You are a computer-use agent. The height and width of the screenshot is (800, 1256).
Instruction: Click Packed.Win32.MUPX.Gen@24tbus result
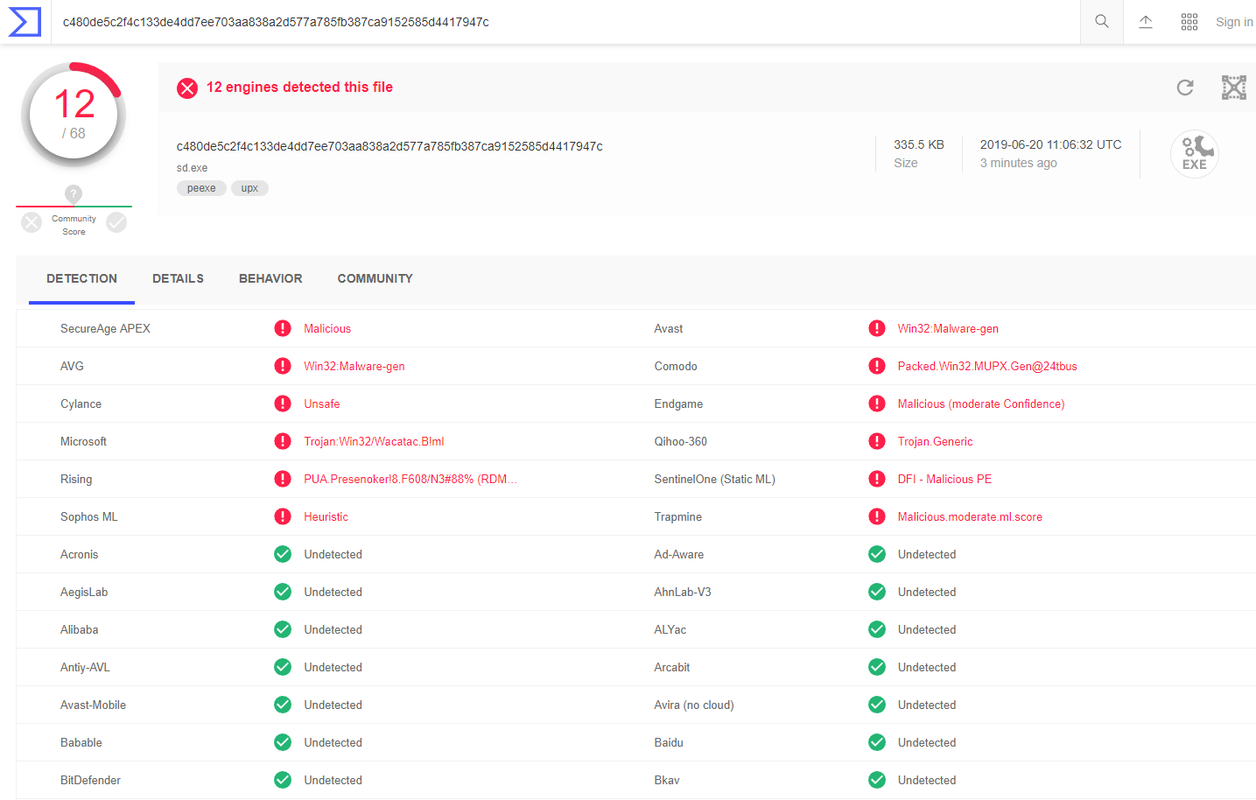[987, 366]
